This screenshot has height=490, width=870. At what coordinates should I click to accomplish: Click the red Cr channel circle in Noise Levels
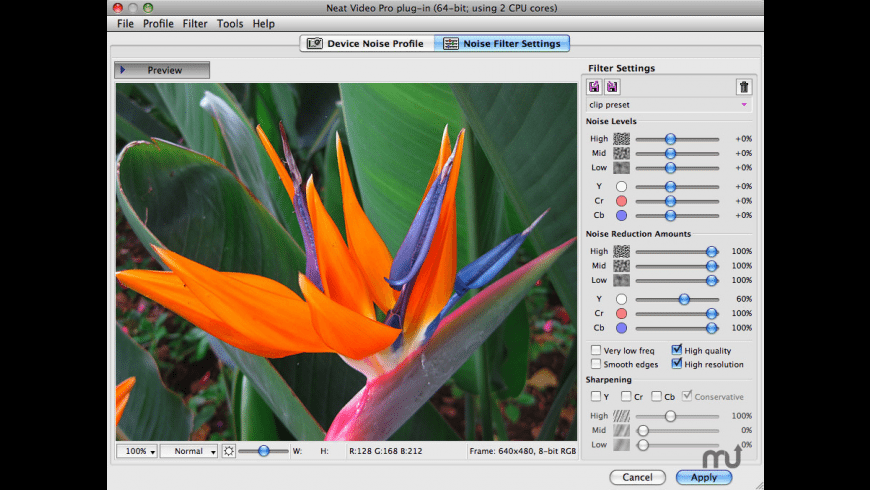coord(621,201)
